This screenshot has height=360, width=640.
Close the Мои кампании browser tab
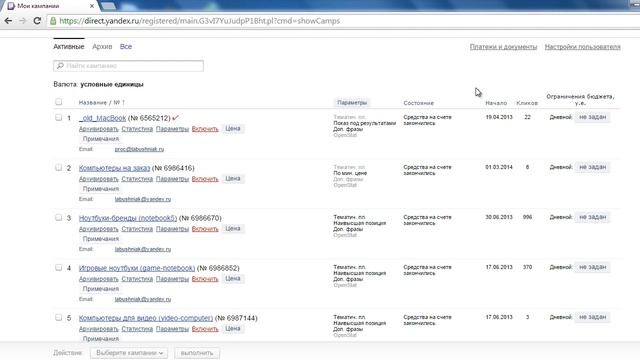tap(92, 6)
